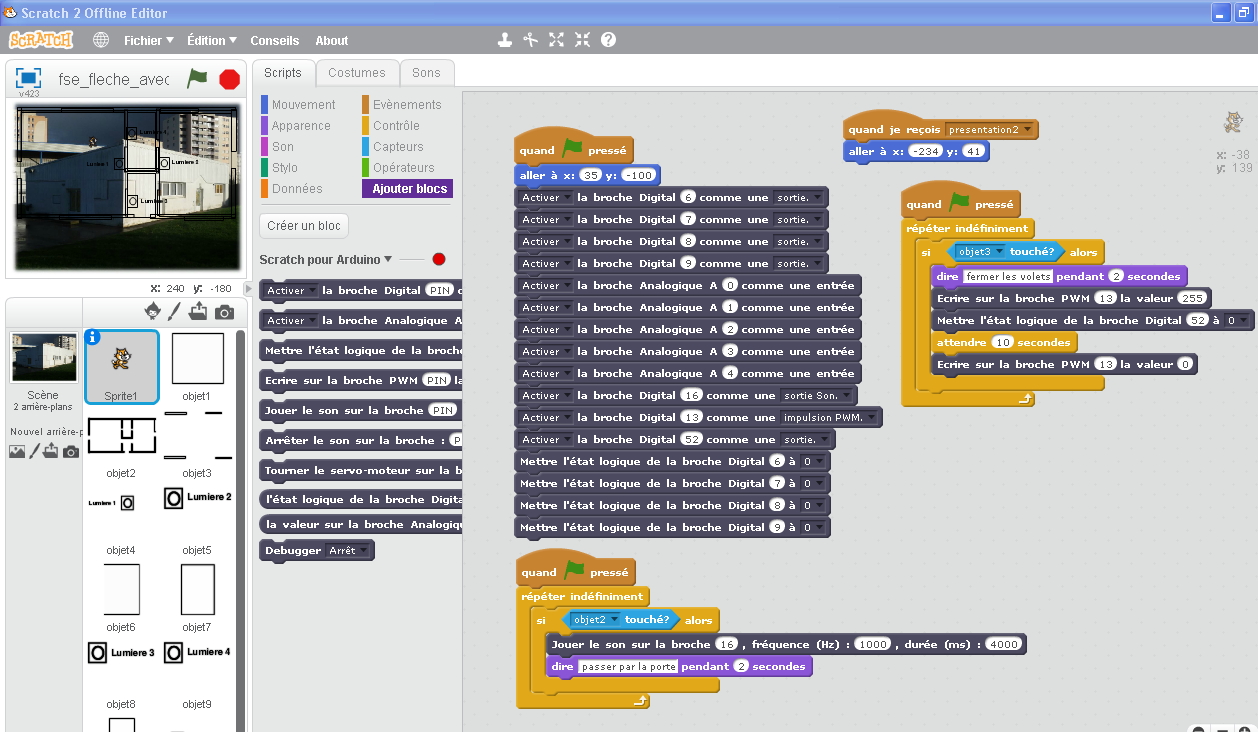Click the Créer un bloc button
This screenshot has height=732, width=1258.
304,226
